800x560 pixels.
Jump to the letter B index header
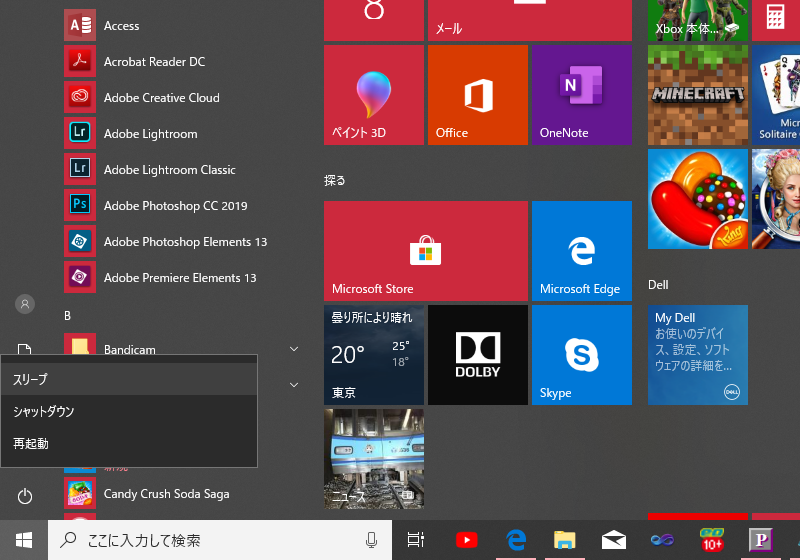(67, 316)
